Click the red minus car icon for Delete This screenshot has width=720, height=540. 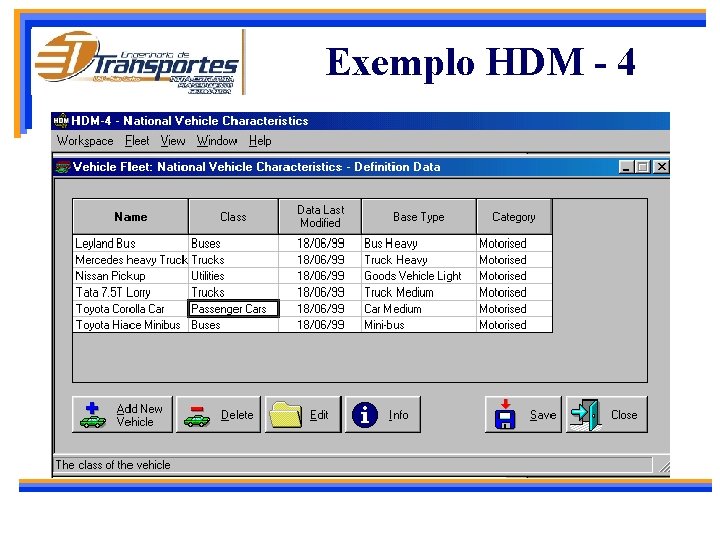pyautogui.click(x=197, y=416)
